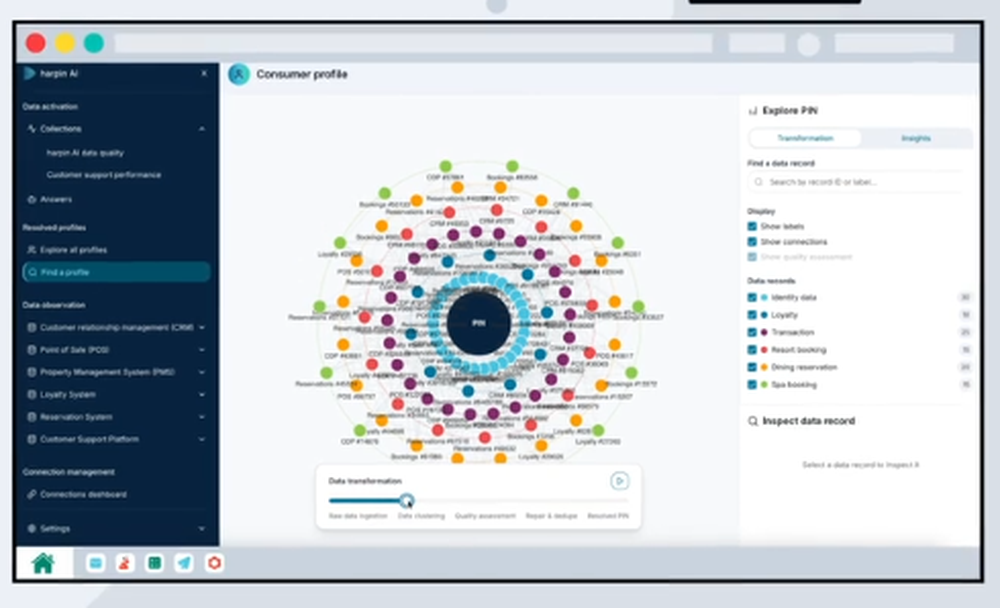Viewport: 1000px width, 608px height.
Task: Click the harpin AI logo icon
Action: click(29, 73)
